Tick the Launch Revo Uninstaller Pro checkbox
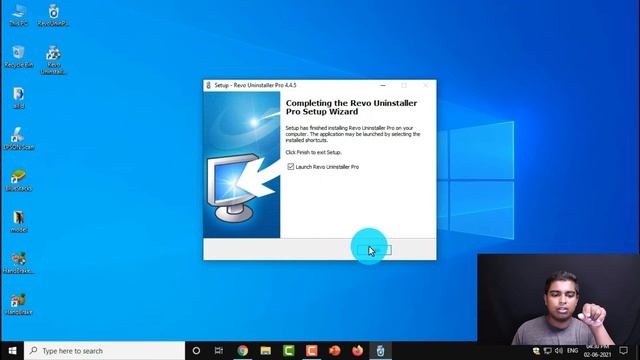This screenshot has width=640, height=360. pyautogui.click(x=291, y=167)
